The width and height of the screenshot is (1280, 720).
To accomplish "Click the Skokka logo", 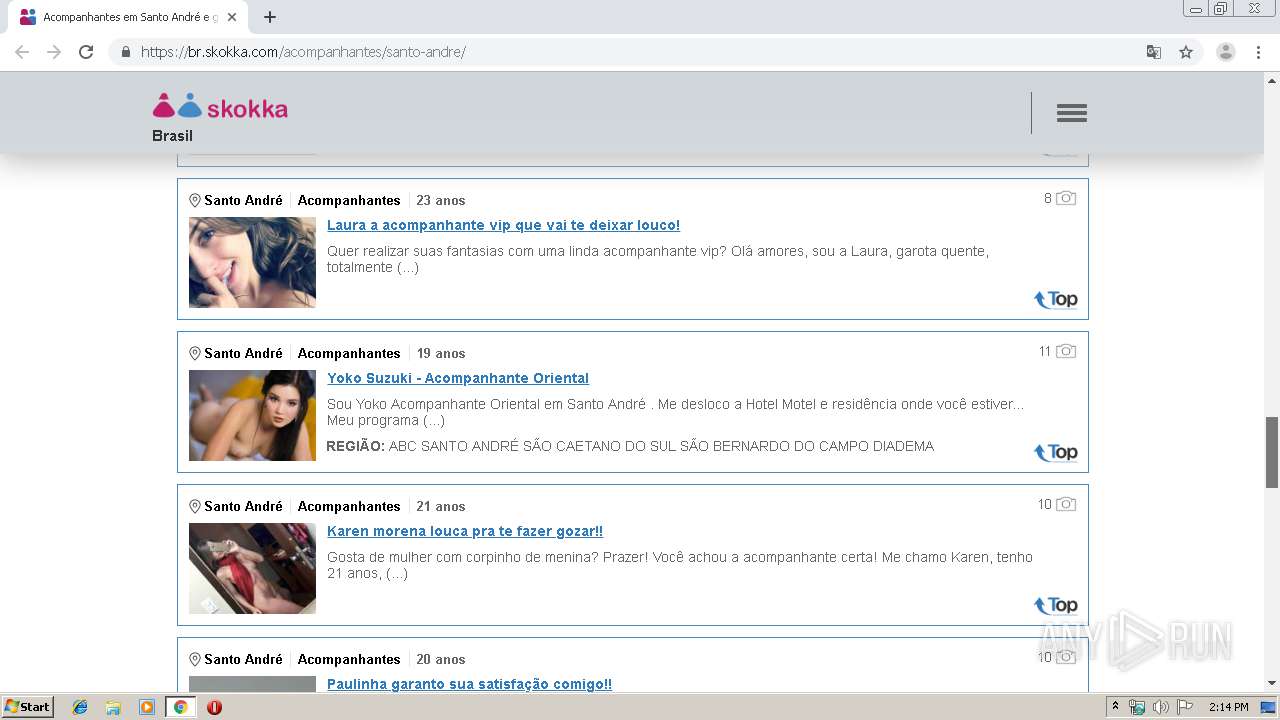I will coord(220,106).
